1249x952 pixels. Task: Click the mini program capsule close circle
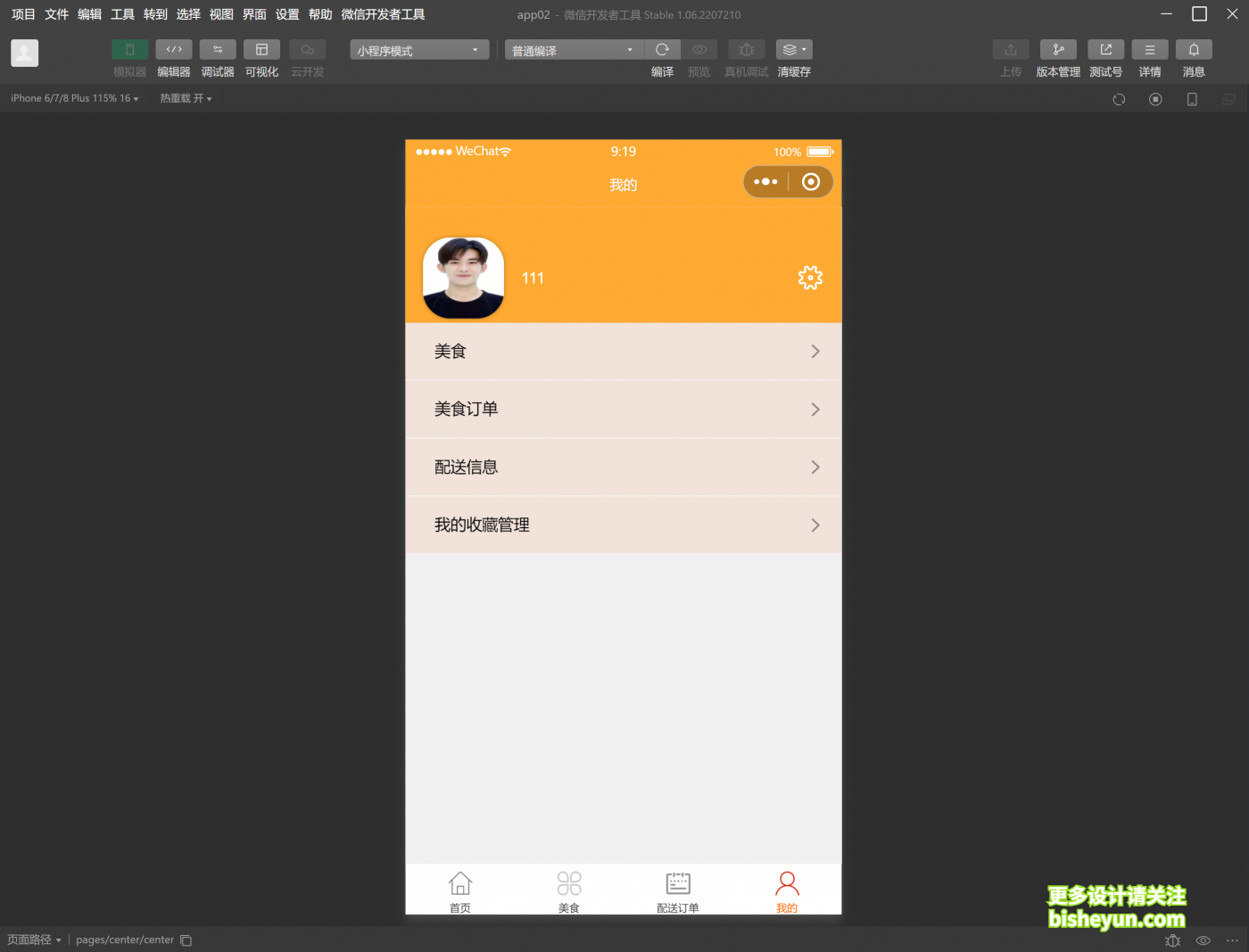click(x=811, y=182)
